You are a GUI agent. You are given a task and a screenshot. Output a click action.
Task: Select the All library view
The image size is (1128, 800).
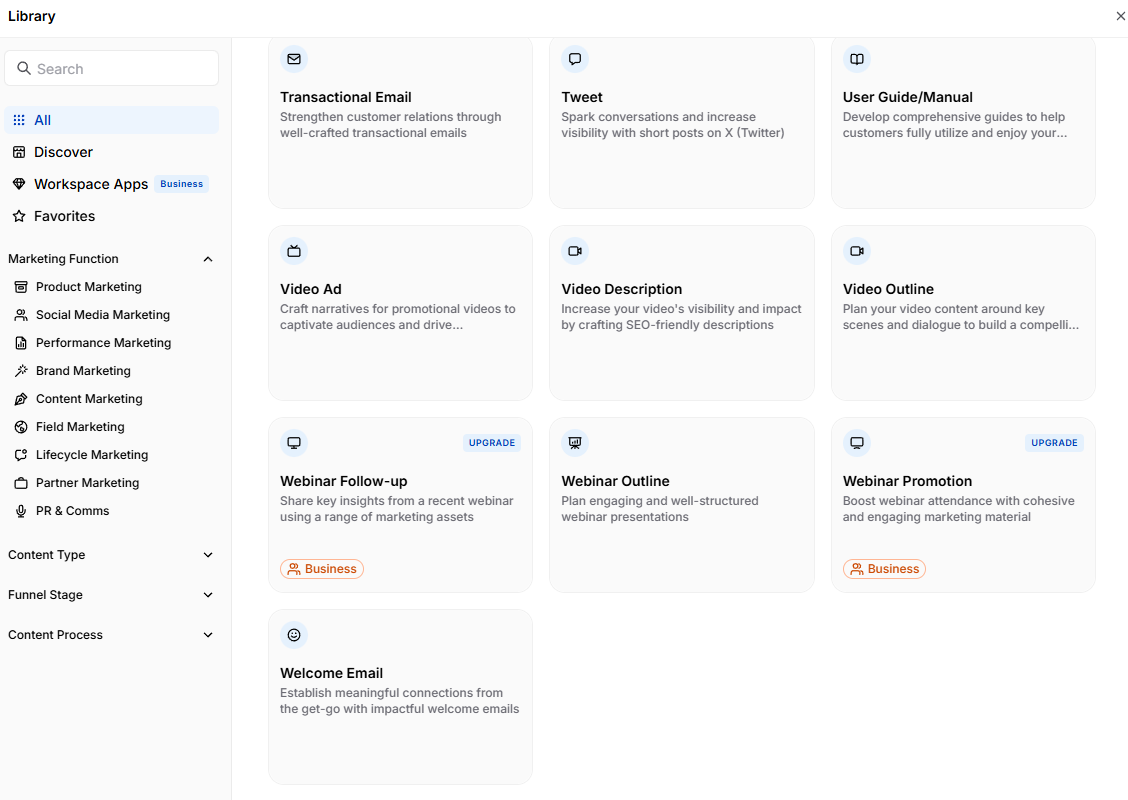pos(112,120)
